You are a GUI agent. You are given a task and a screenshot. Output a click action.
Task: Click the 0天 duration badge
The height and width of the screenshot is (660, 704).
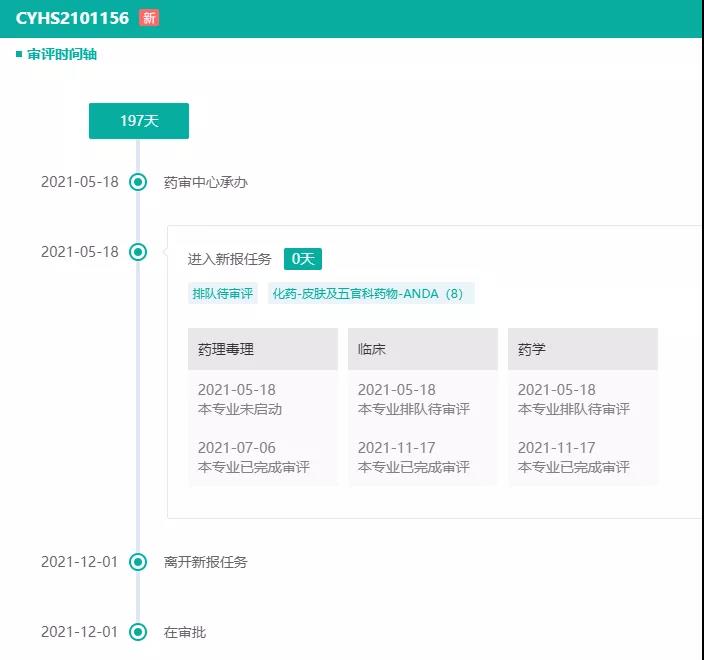[x=303, y=259]
